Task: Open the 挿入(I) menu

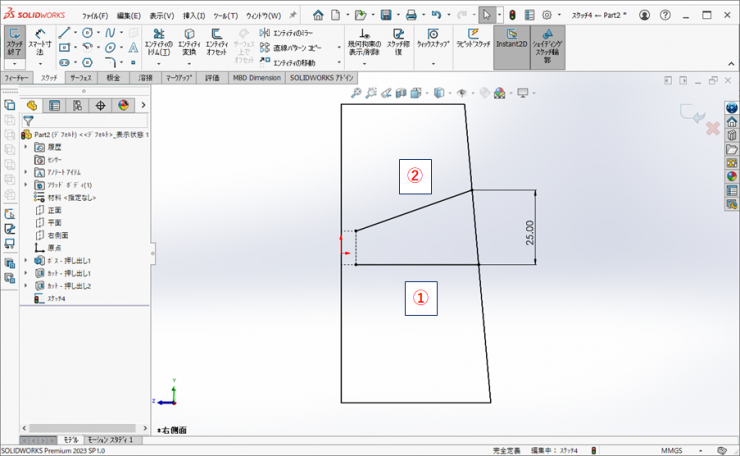Action: click(194, 16)
